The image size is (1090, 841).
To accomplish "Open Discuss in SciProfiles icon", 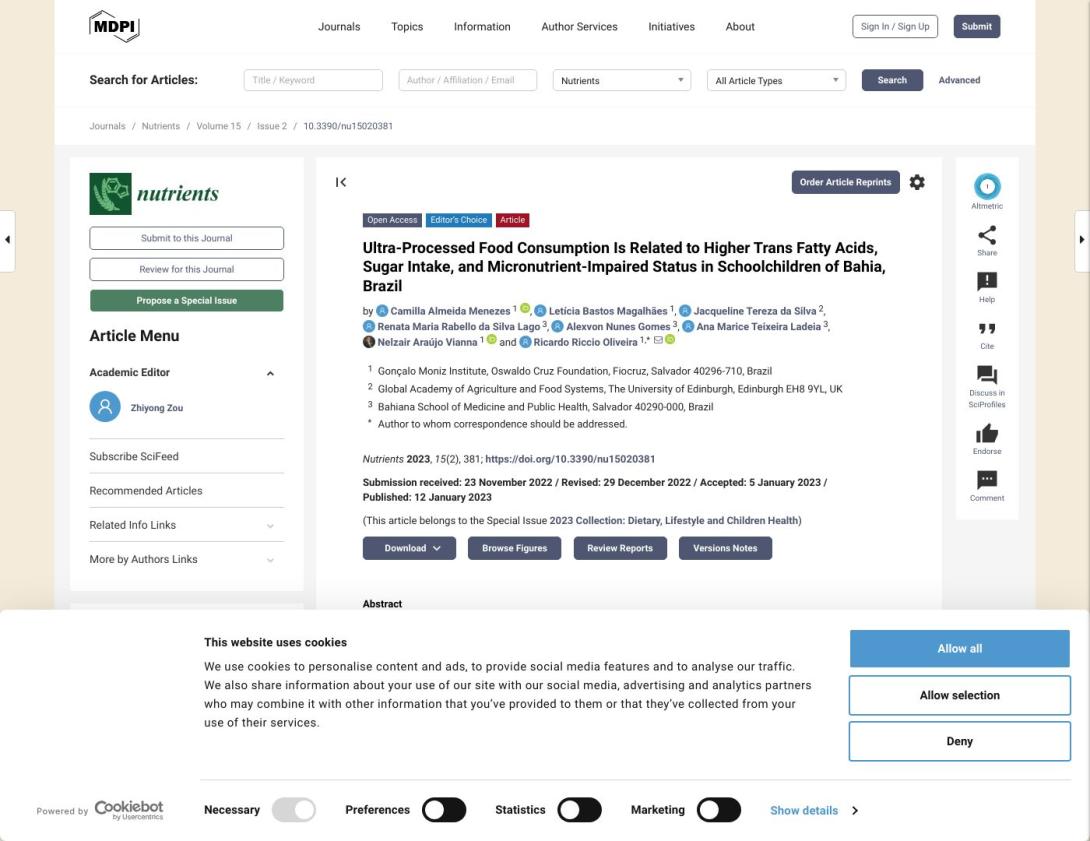I will click(986, 375).
